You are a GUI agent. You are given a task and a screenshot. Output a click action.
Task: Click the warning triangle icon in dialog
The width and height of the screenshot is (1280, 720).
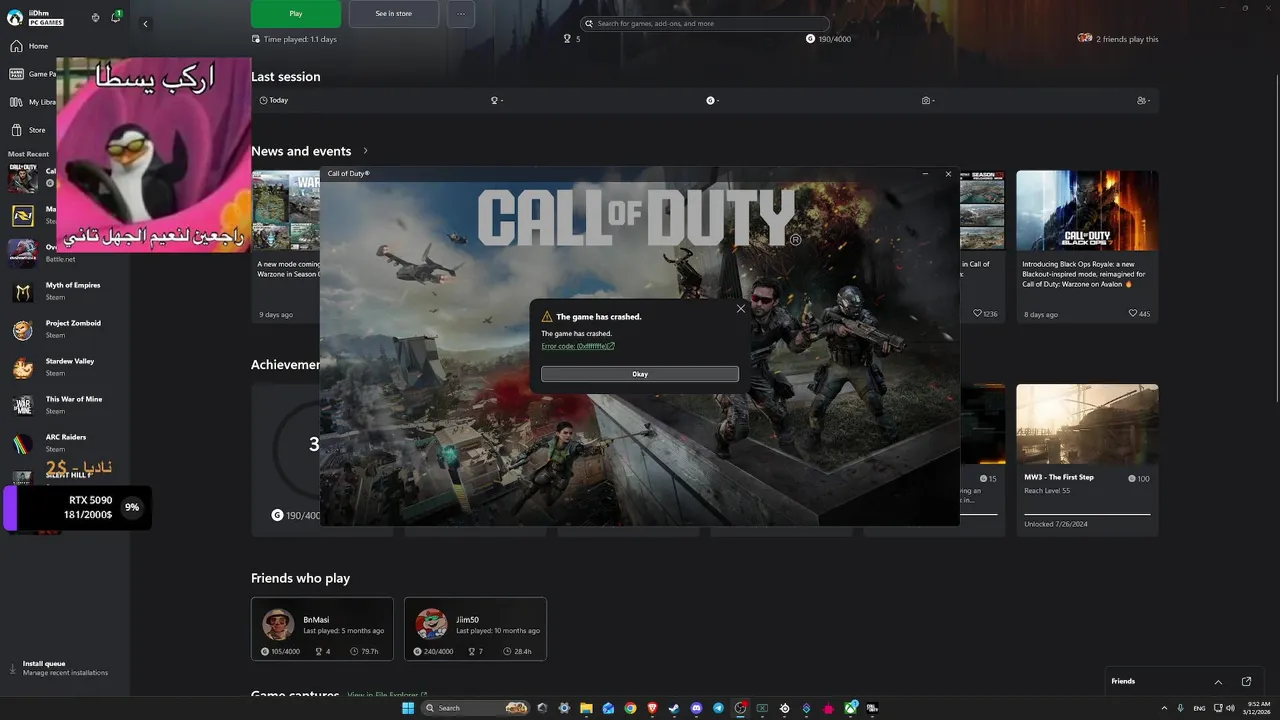coord(547,316)
